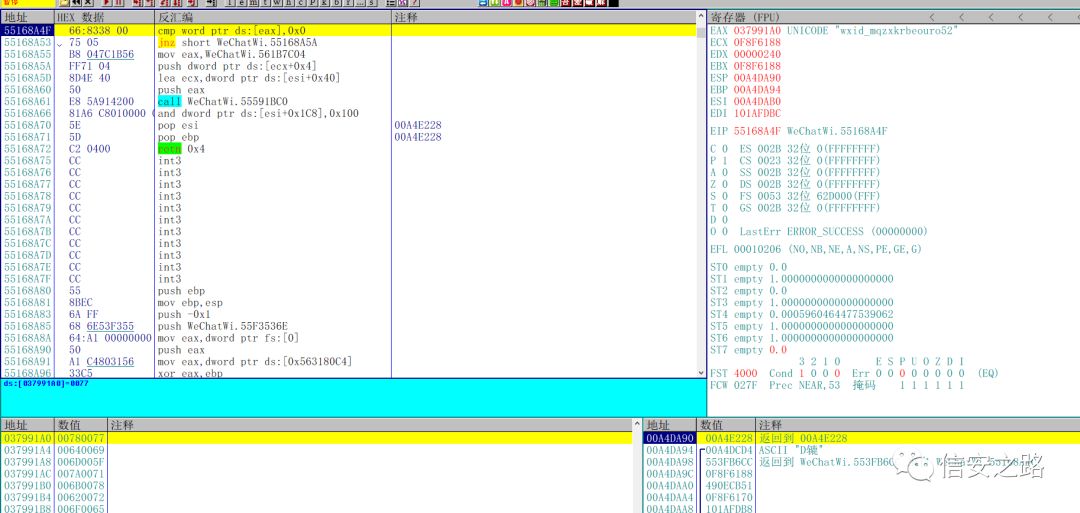This screenshot has width=1080, height=513.
Task: Click the ESP register value 00A4DA90
Action: pyautogui.click(x=758, y=78)
